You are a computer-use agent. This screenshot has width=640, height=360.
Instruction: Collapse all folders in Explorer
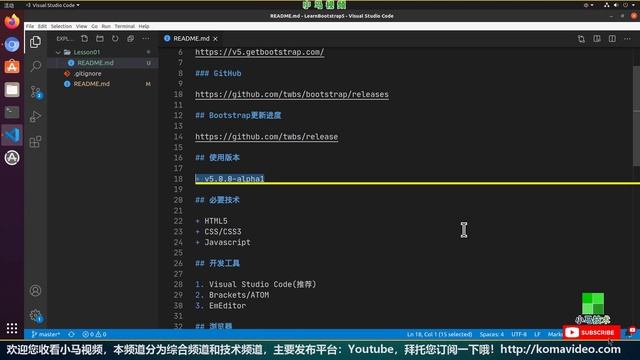coord(130,39)
